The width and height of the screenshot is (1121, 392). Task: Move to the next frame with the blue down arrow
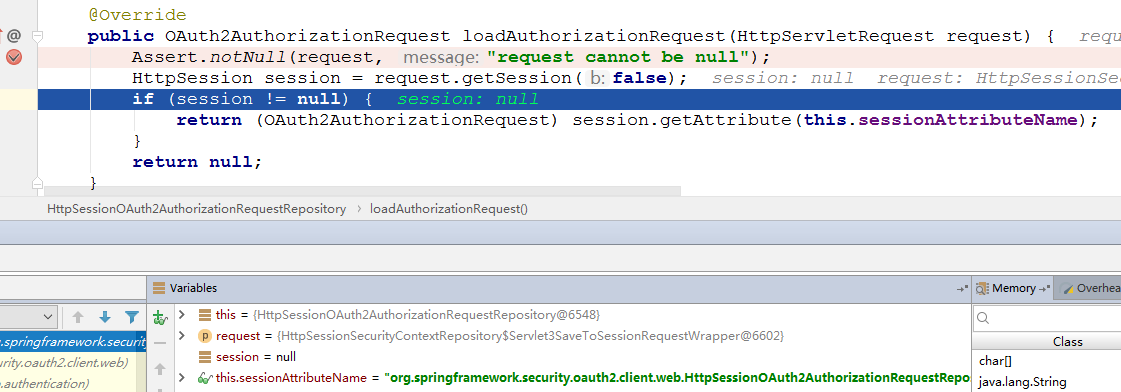point(105,316)
